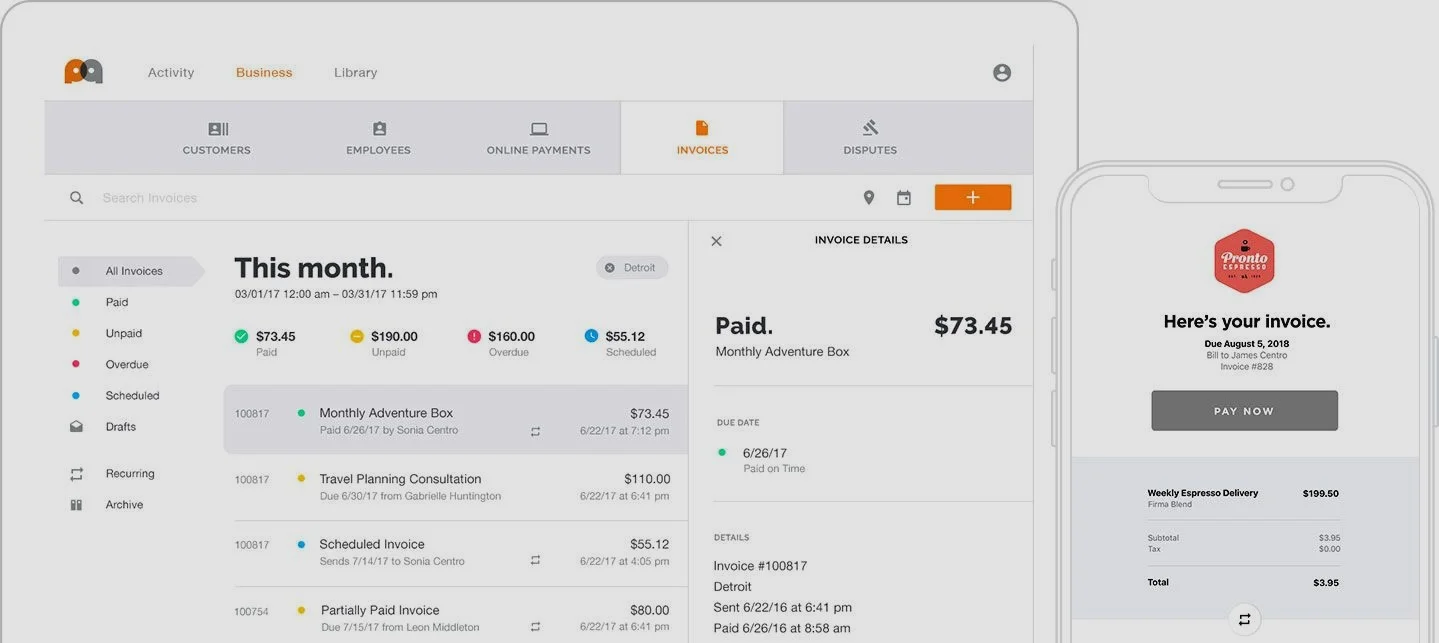
Task: Click recurring icon on Partially Paid Invoice row
Action: pyautogui.click(x=535, y=627)
